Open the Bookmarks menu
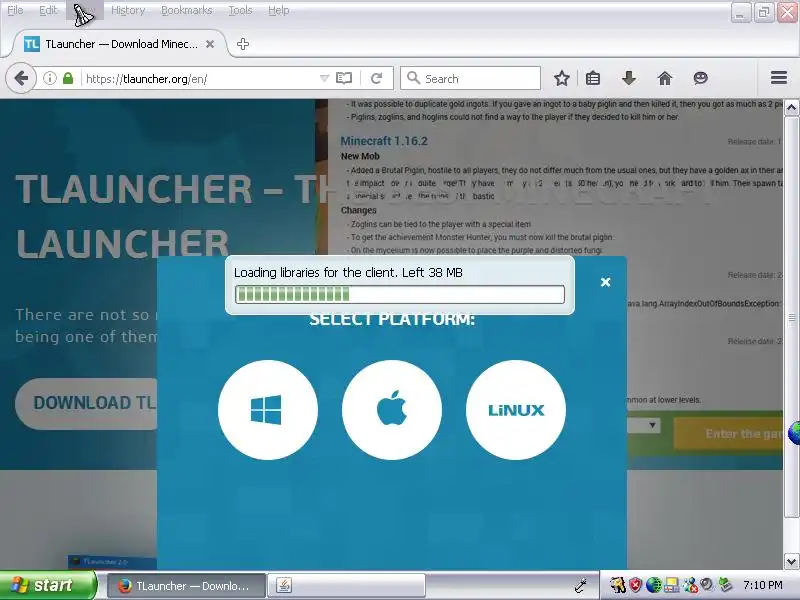 186,10
